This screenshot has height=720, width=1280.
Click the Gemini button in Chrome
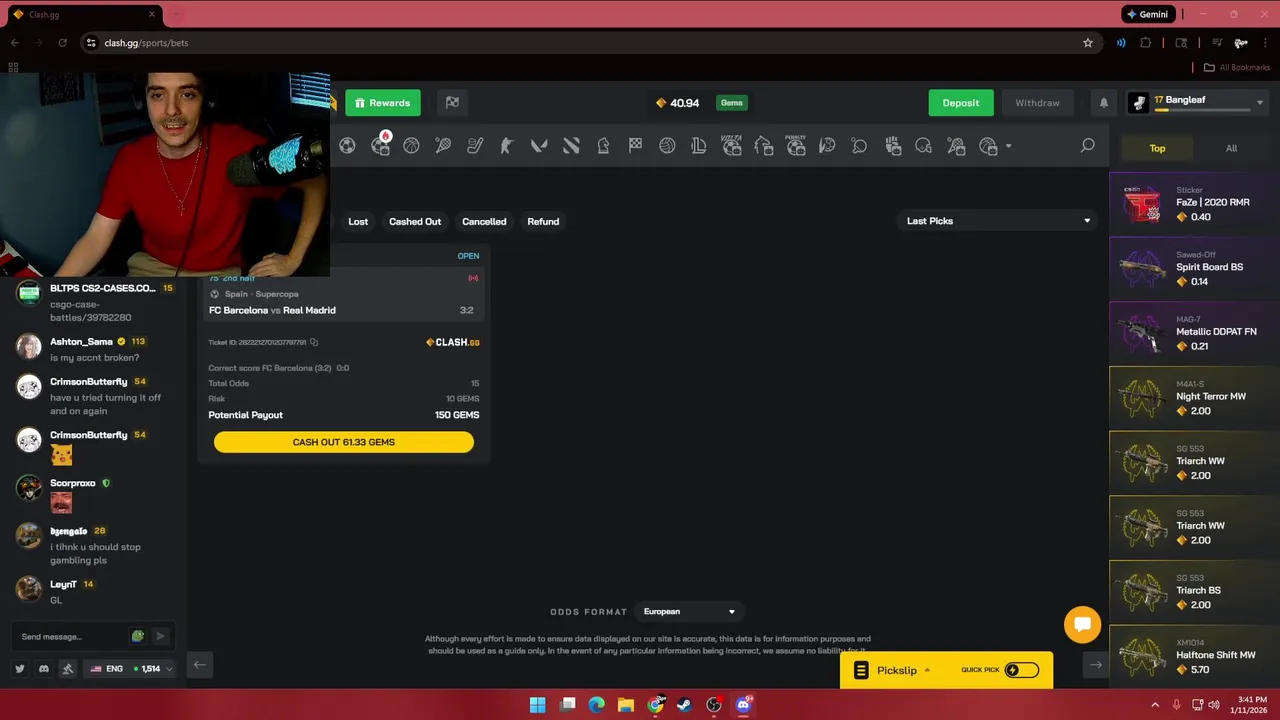1146,14
